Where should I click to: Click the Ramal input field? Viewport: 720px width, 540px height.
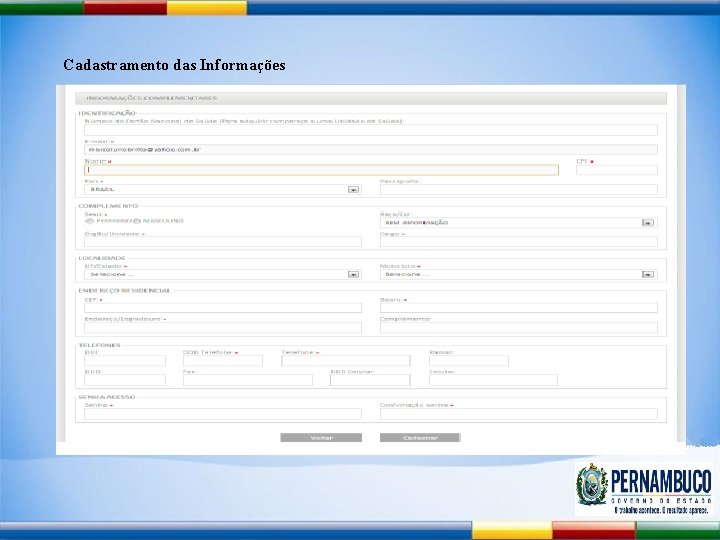(x=469, y=360)
